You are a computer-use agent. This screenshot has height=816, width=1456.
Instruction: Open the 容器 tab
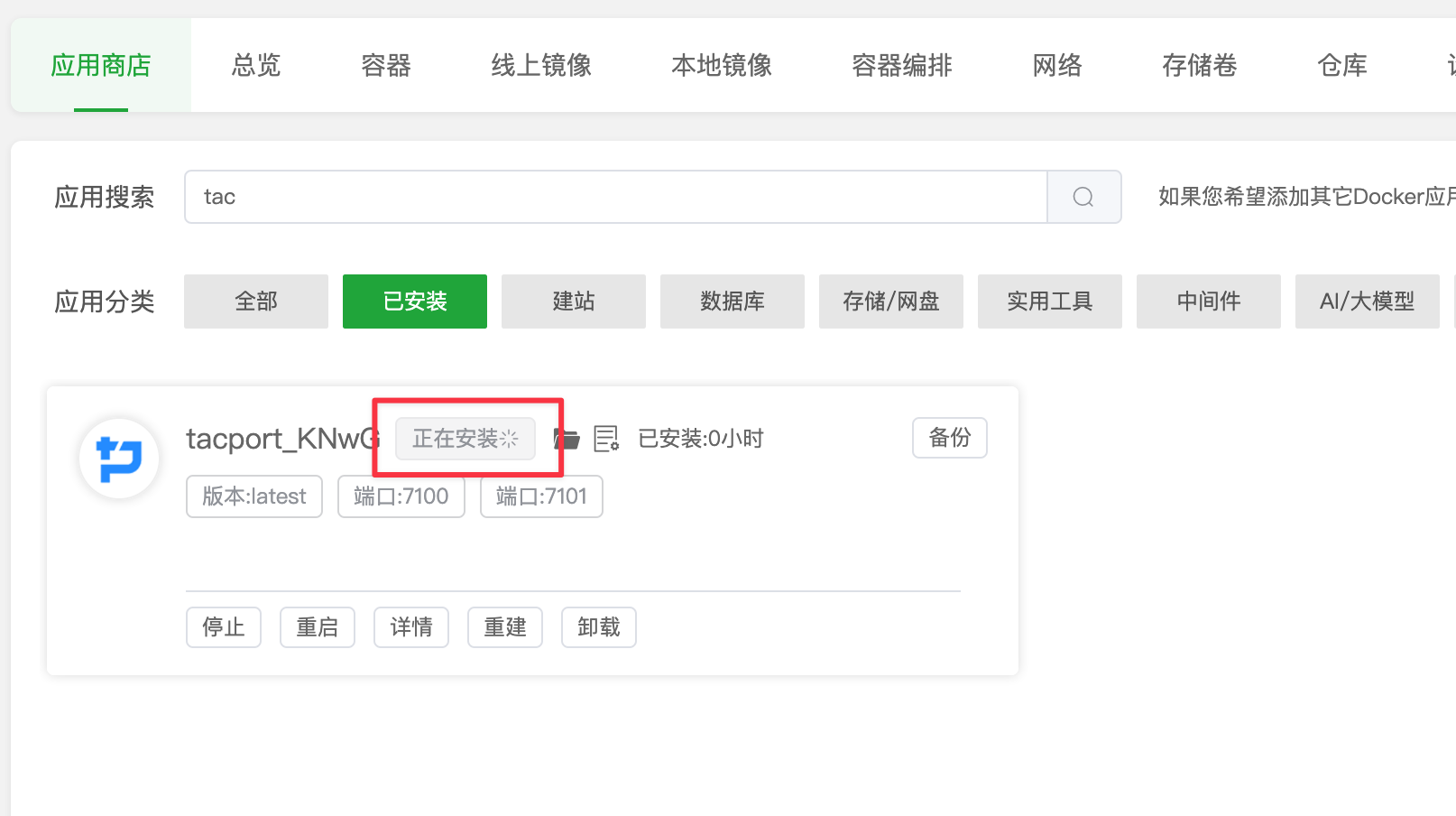click(x=386, y=65)
